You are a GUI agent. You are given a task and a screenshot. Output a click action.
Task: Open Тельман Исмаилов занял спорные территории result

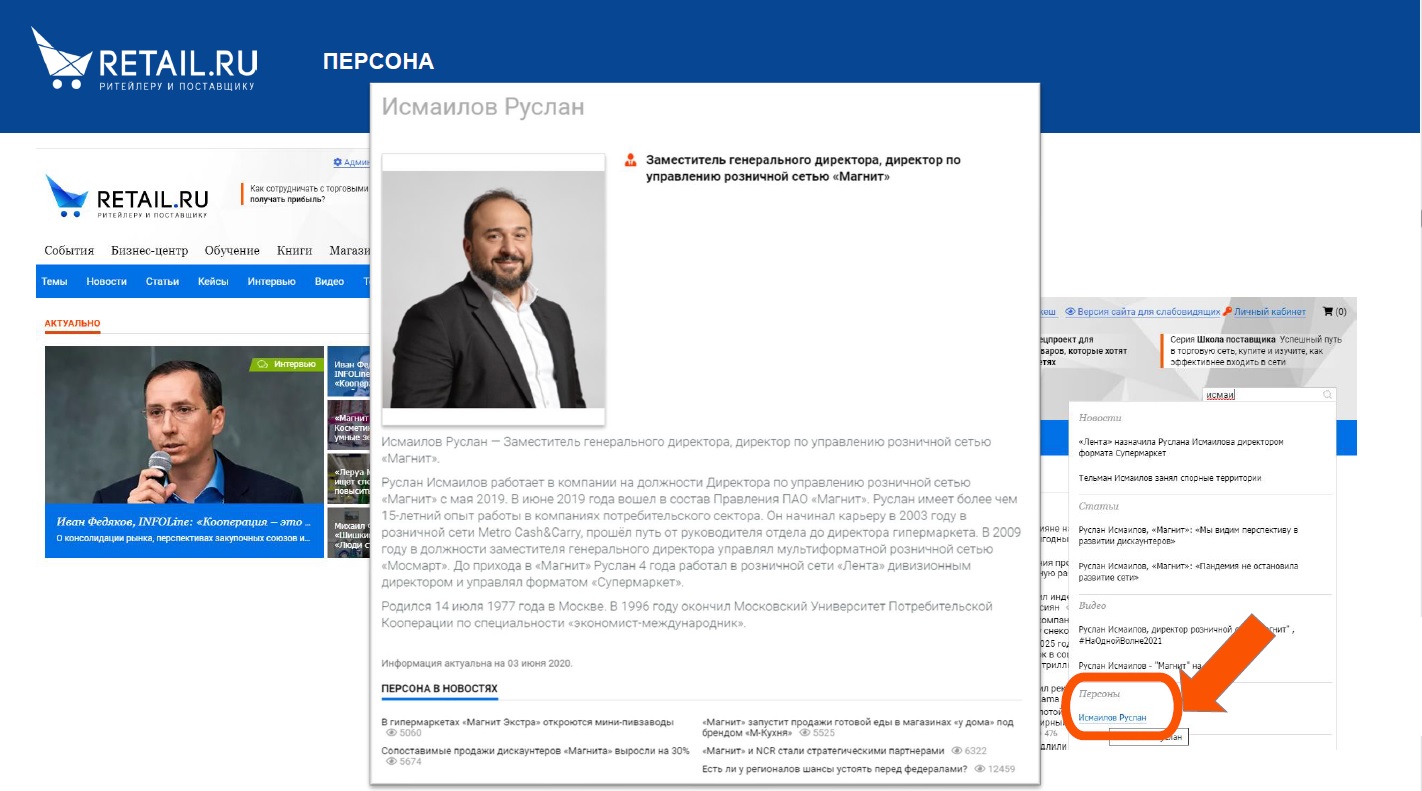pos(1170,478)
